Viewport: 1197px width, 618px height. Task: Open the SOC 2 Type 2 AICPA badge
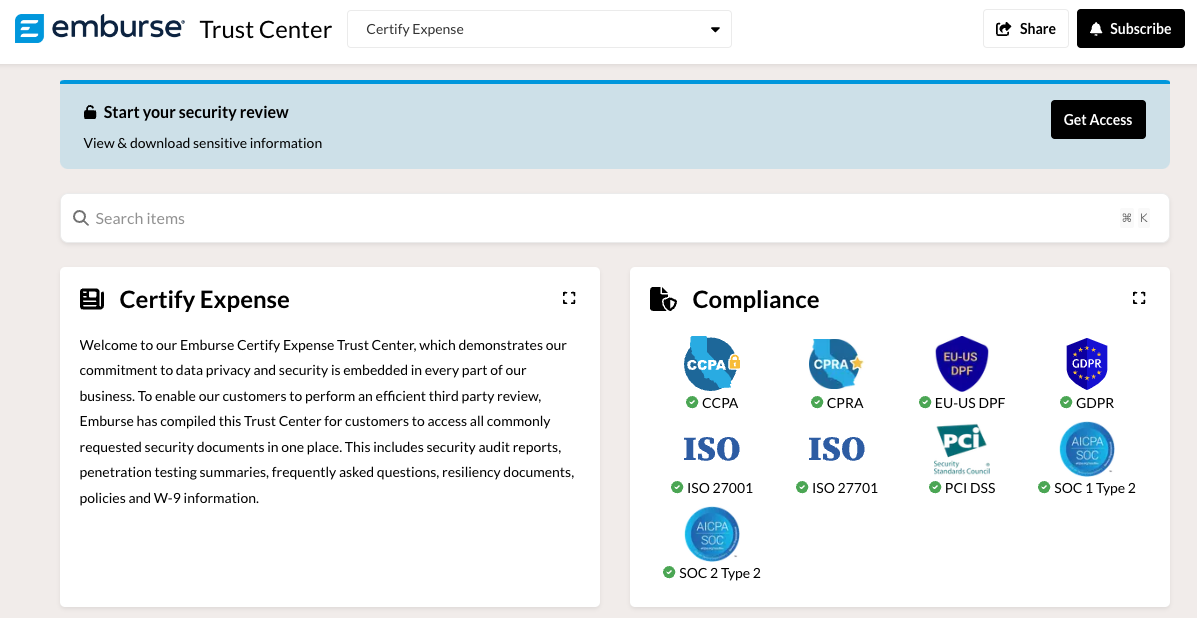tap(711, 534)
